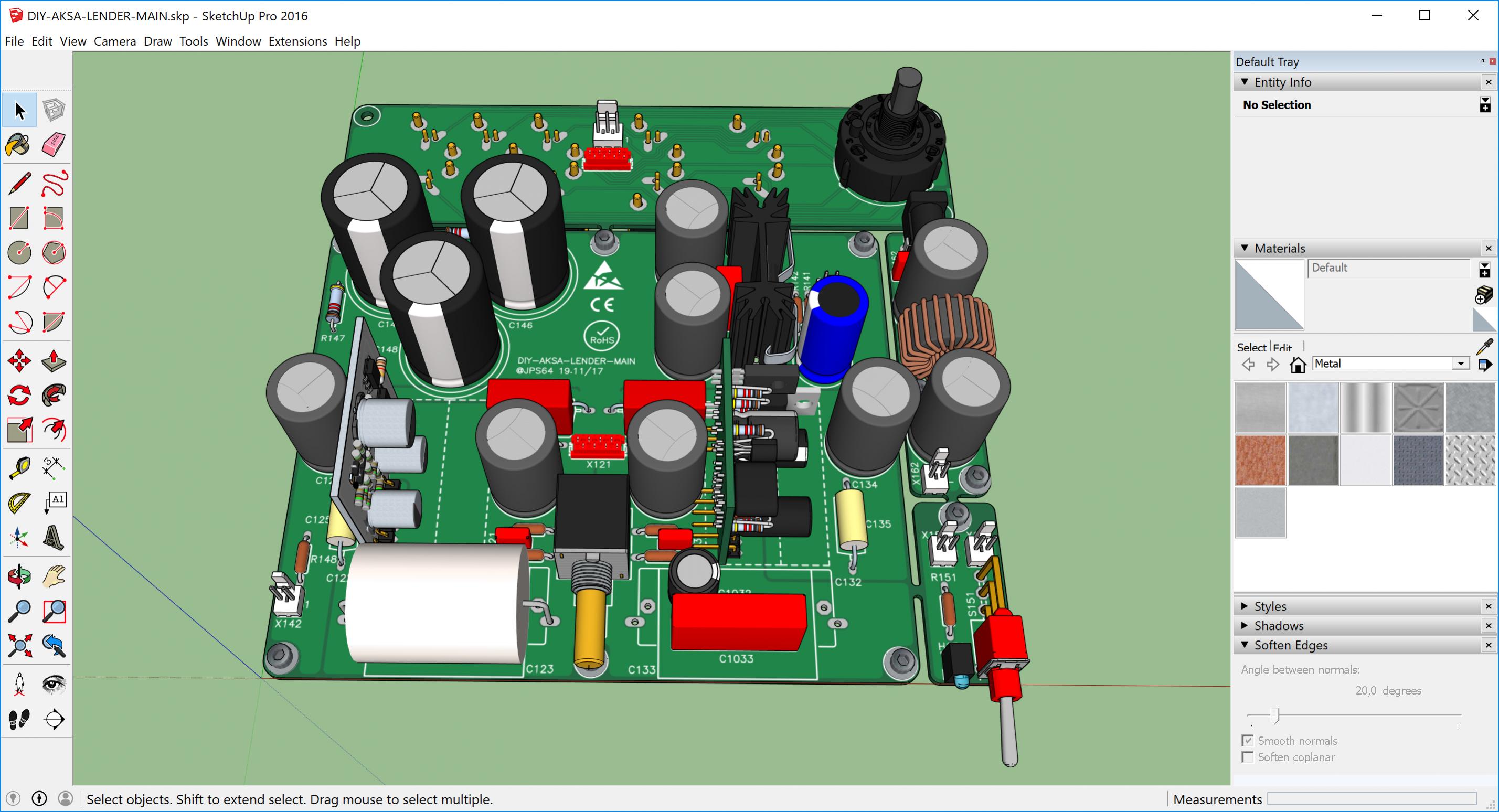This screenshot has height=812, width=1499.
Task: Open the Extensions menu
Action: point(297,41)
